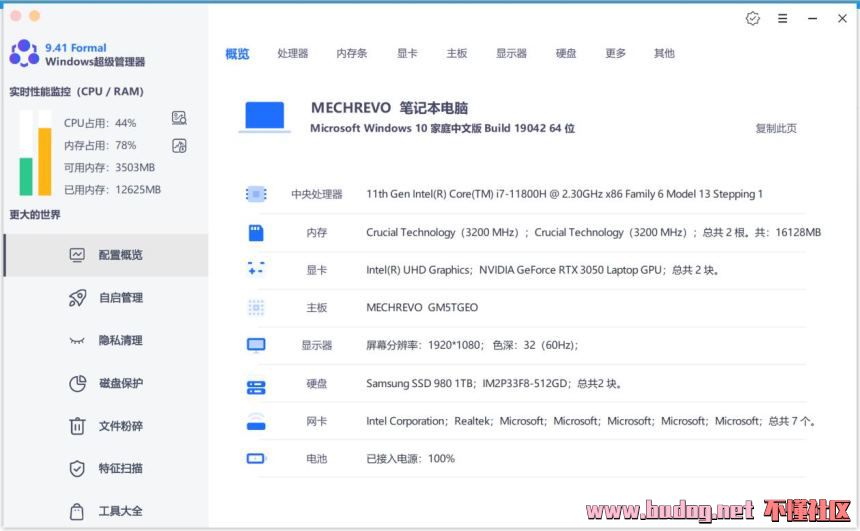Click the 显卡 graphics icon
Image resolution: width=860 pixels, height=531 pixels.
pyautogui.click(x=256, y=269)
